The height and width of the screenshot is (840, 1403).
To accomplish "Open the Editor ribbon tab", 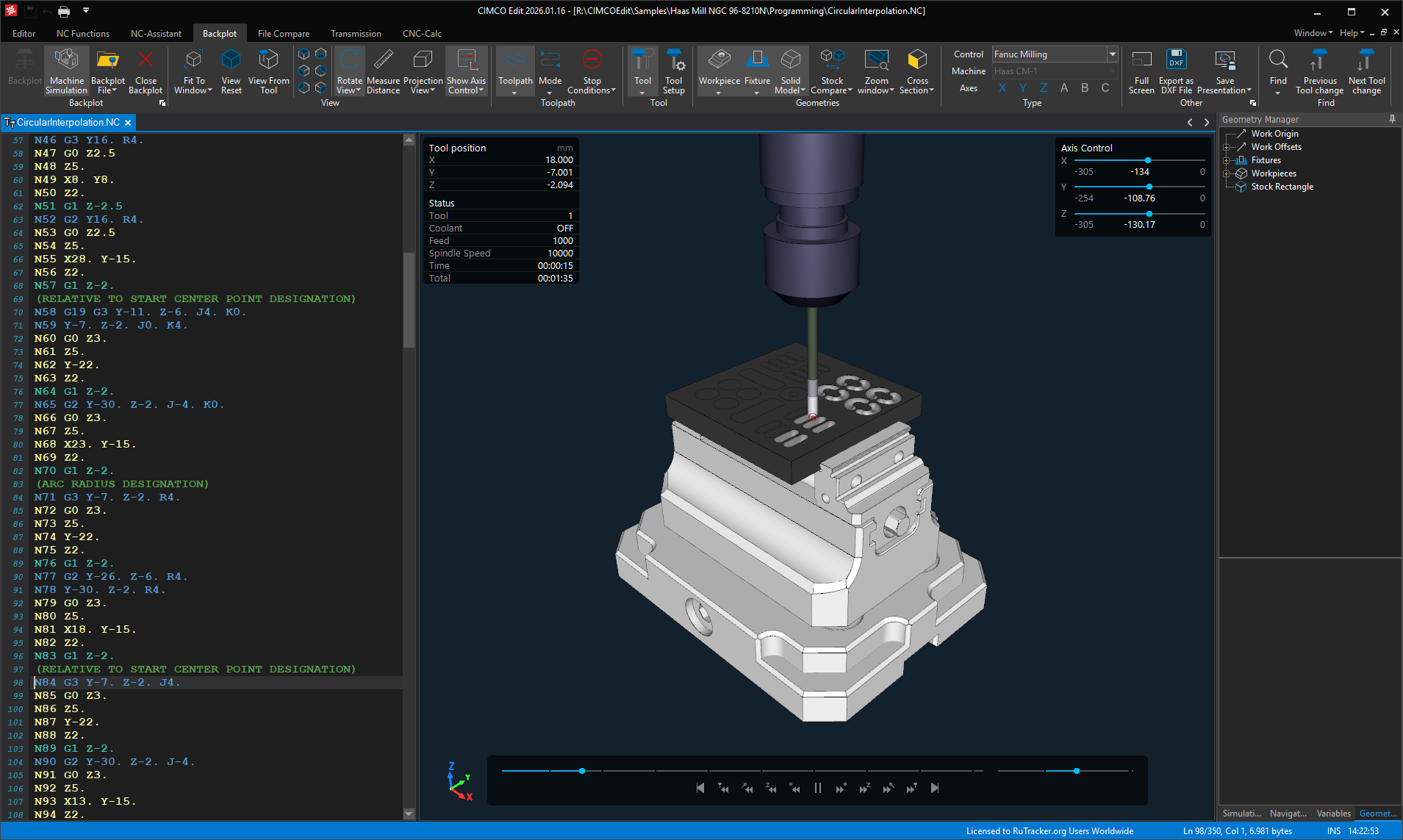I will 24,34.
